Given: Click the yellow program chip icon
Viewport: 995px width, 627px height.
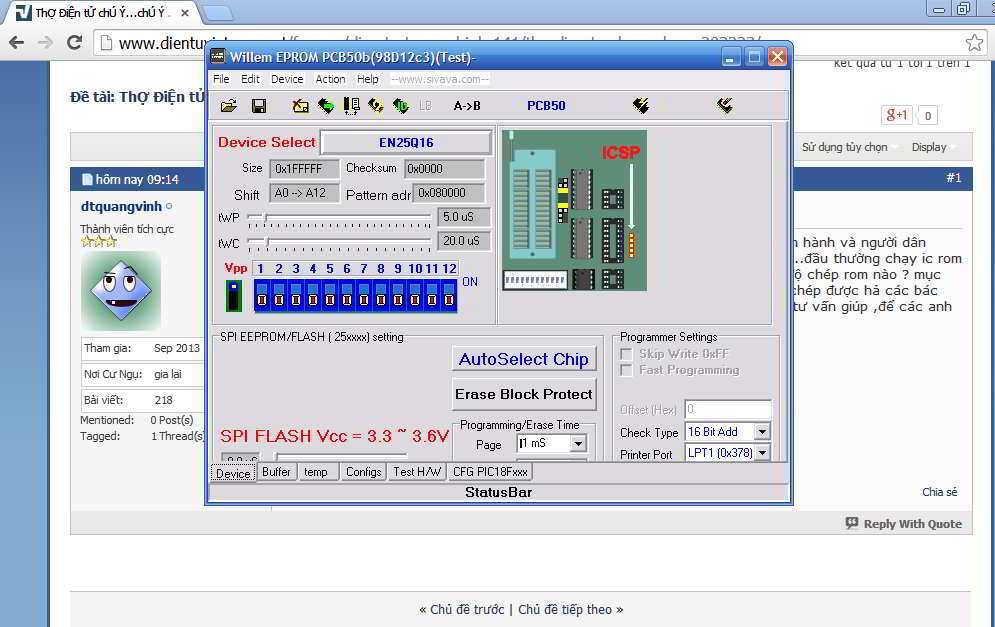Looking at the screenshot, I should click(x=376, y=106).
